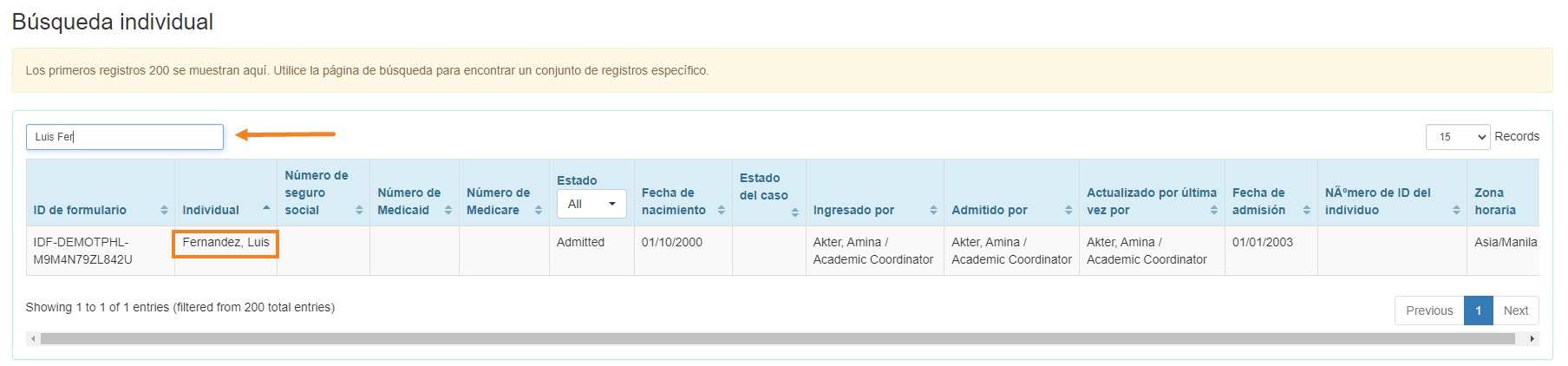Sort by Número de Medicare icon
Image resolution: width=1568 pixels, height=366 pixels.
pyautogui.click(x=539, y=211)
